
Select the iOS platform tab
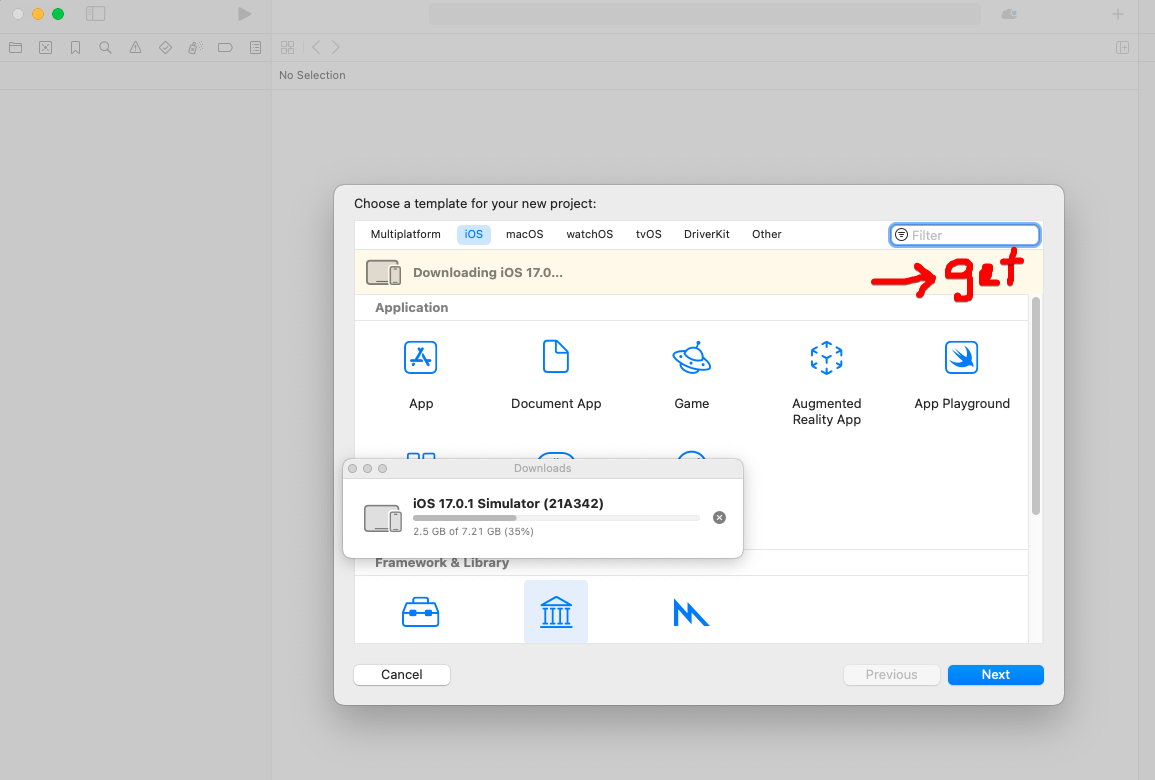point(474,234)
